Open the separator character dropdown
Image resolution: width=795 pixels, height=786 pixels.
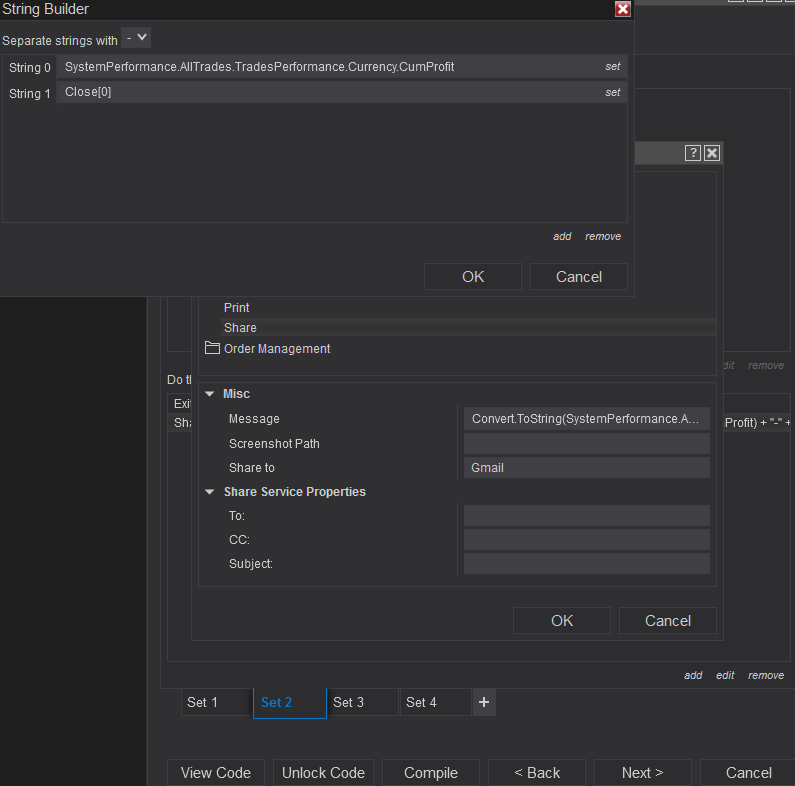136,38
